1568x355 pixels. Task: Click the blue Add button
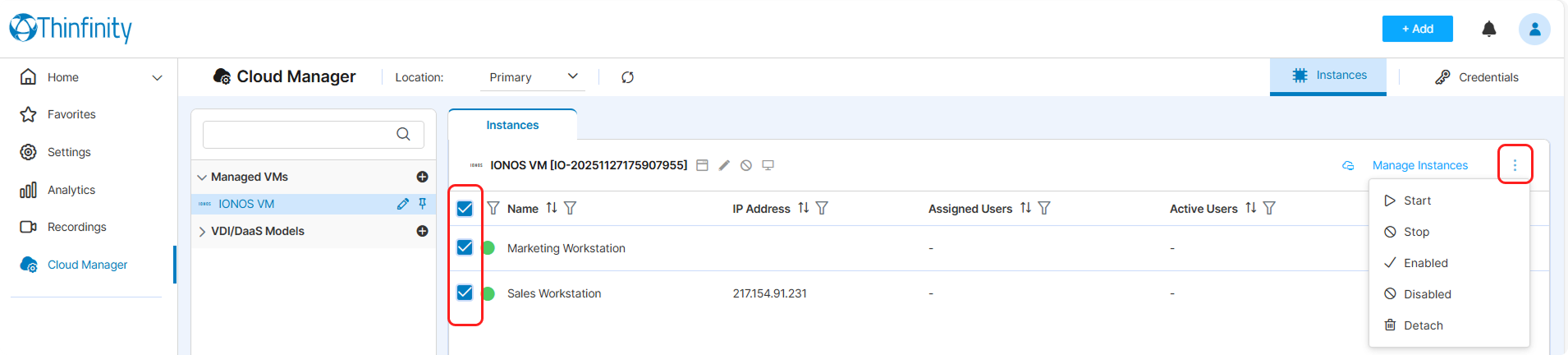(x=1417, y=29)
